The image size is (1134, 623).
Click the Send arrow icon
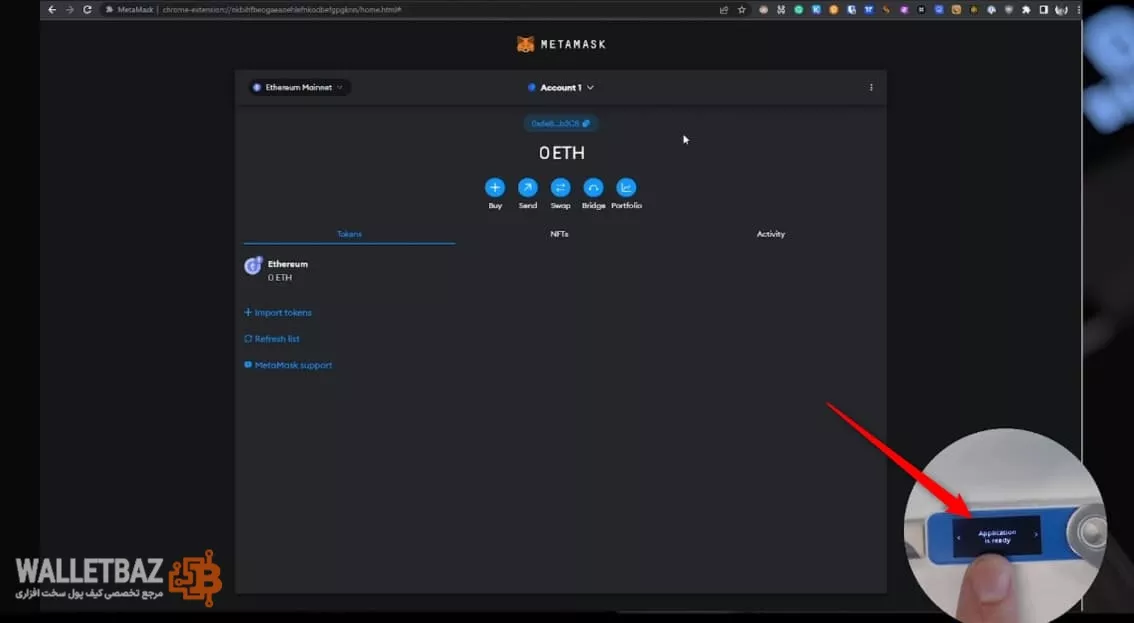(527, 188)
